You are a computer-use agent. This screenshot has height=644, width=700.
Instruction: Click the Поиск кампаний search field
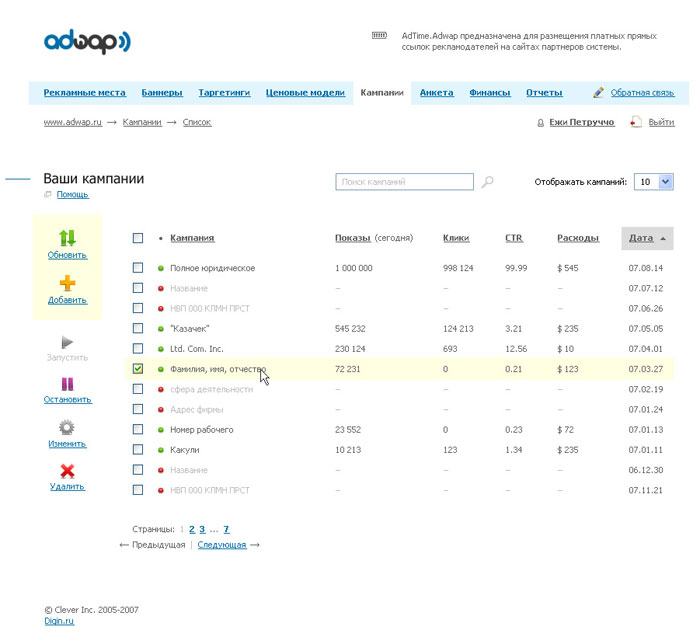[404, 182]
